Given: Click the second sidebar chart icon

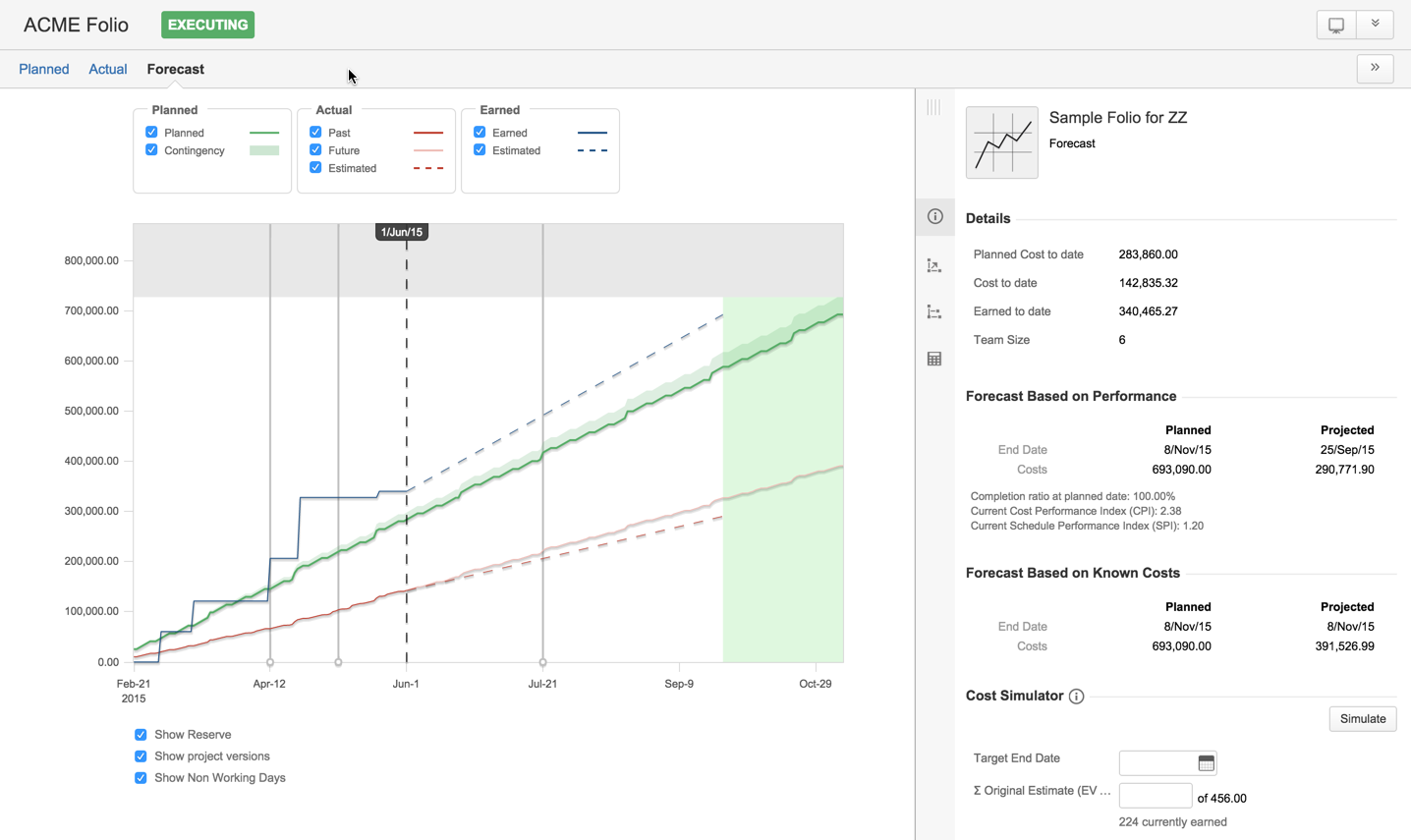Looking at the screenshot, I should point(934,266).
